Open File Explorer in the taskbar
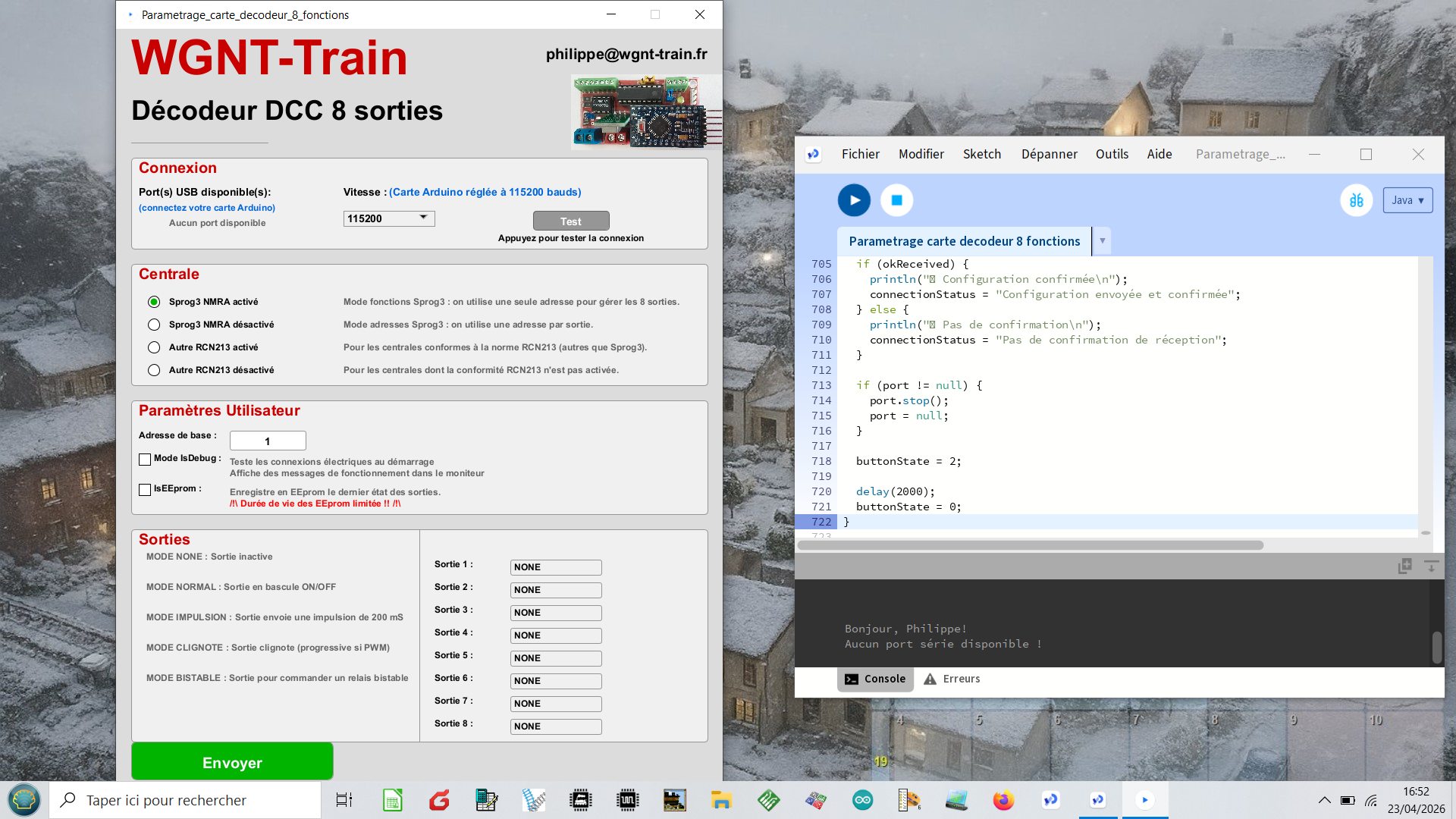The image size is (1456, 819). [x=720, y=800]
